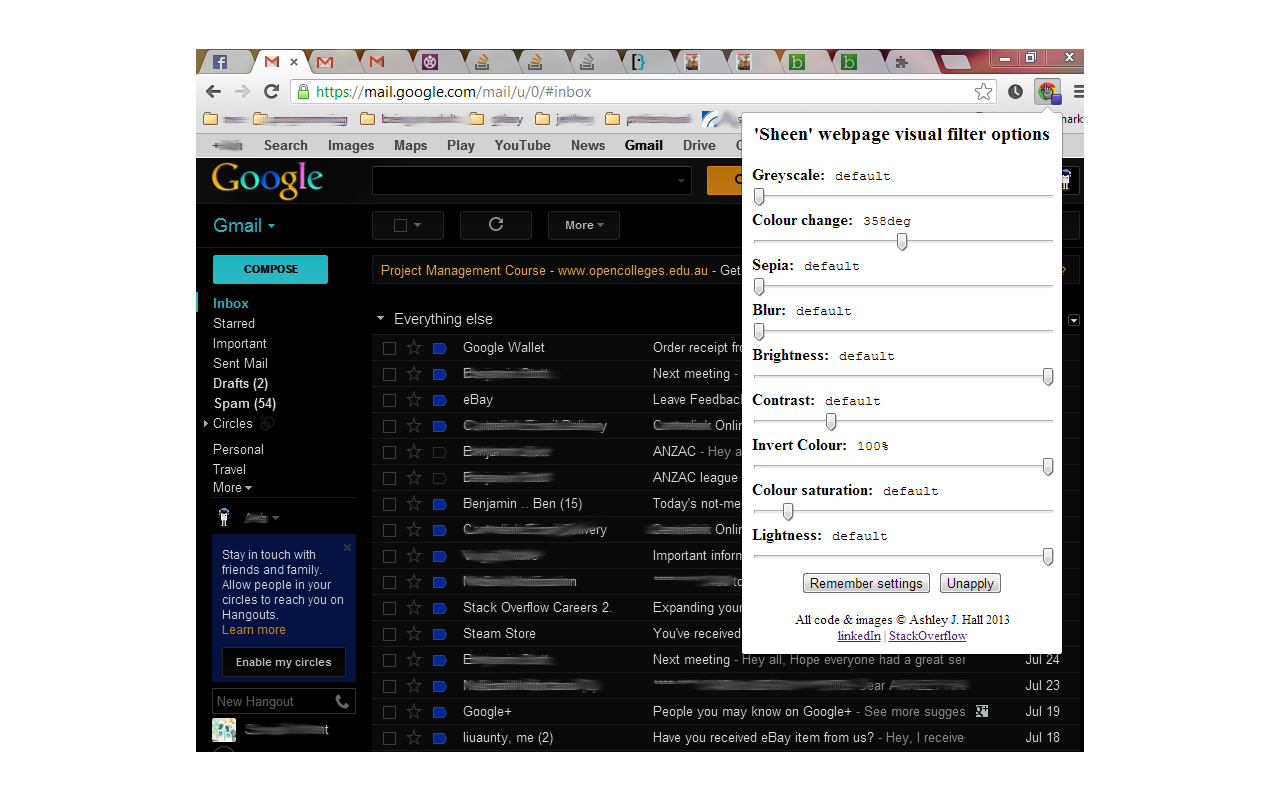
Task: Click Learn more in Hangouts promo
Action: (x=254, y=630)
